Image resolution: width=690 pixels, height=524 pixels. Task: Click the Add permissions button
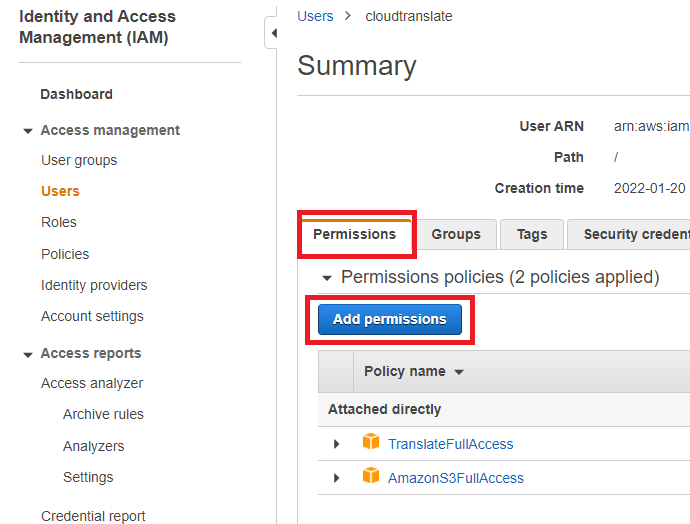tap(389, 319)
